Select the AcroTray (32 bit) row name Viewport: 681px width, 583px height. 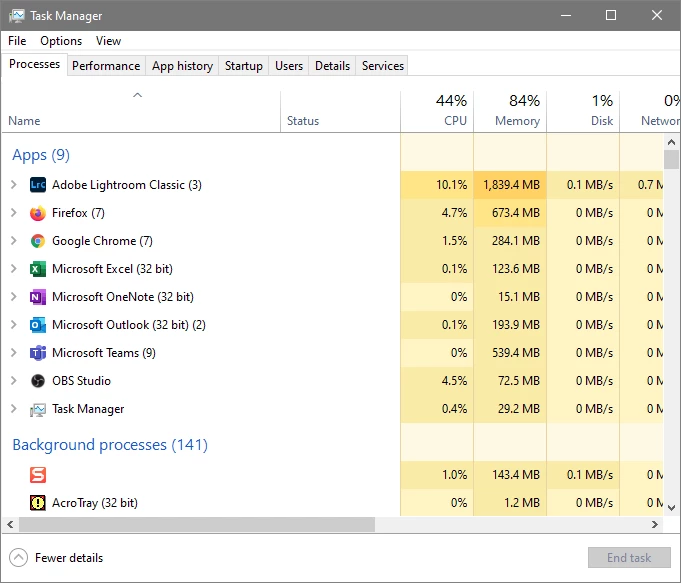coord(95,503)
